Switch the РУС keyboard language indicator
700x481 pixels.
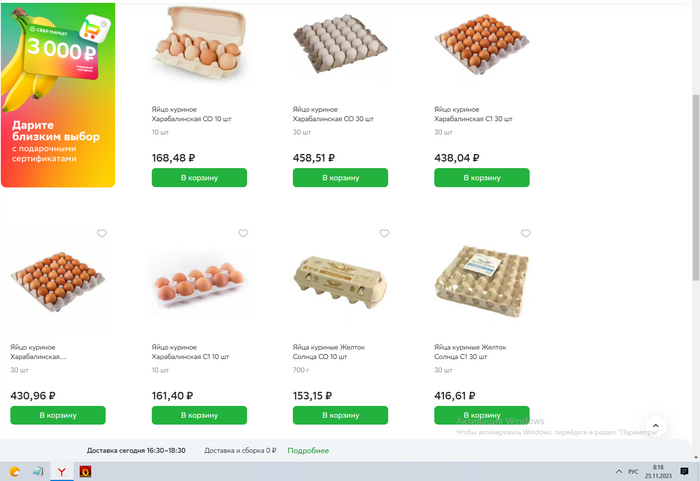633,472
